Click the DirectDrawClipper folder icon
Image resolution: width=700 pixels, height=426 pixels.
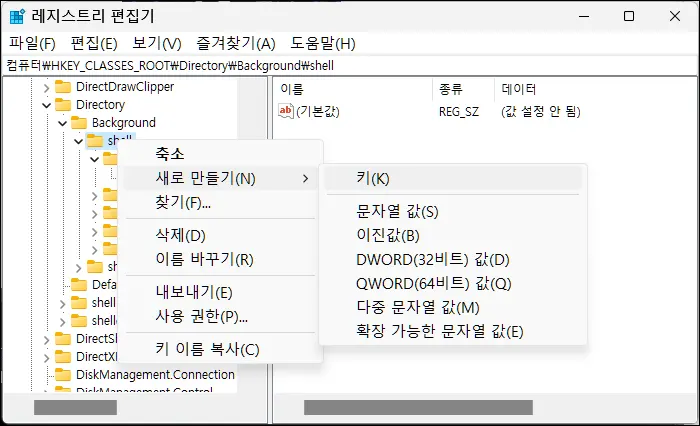point(63,87)
